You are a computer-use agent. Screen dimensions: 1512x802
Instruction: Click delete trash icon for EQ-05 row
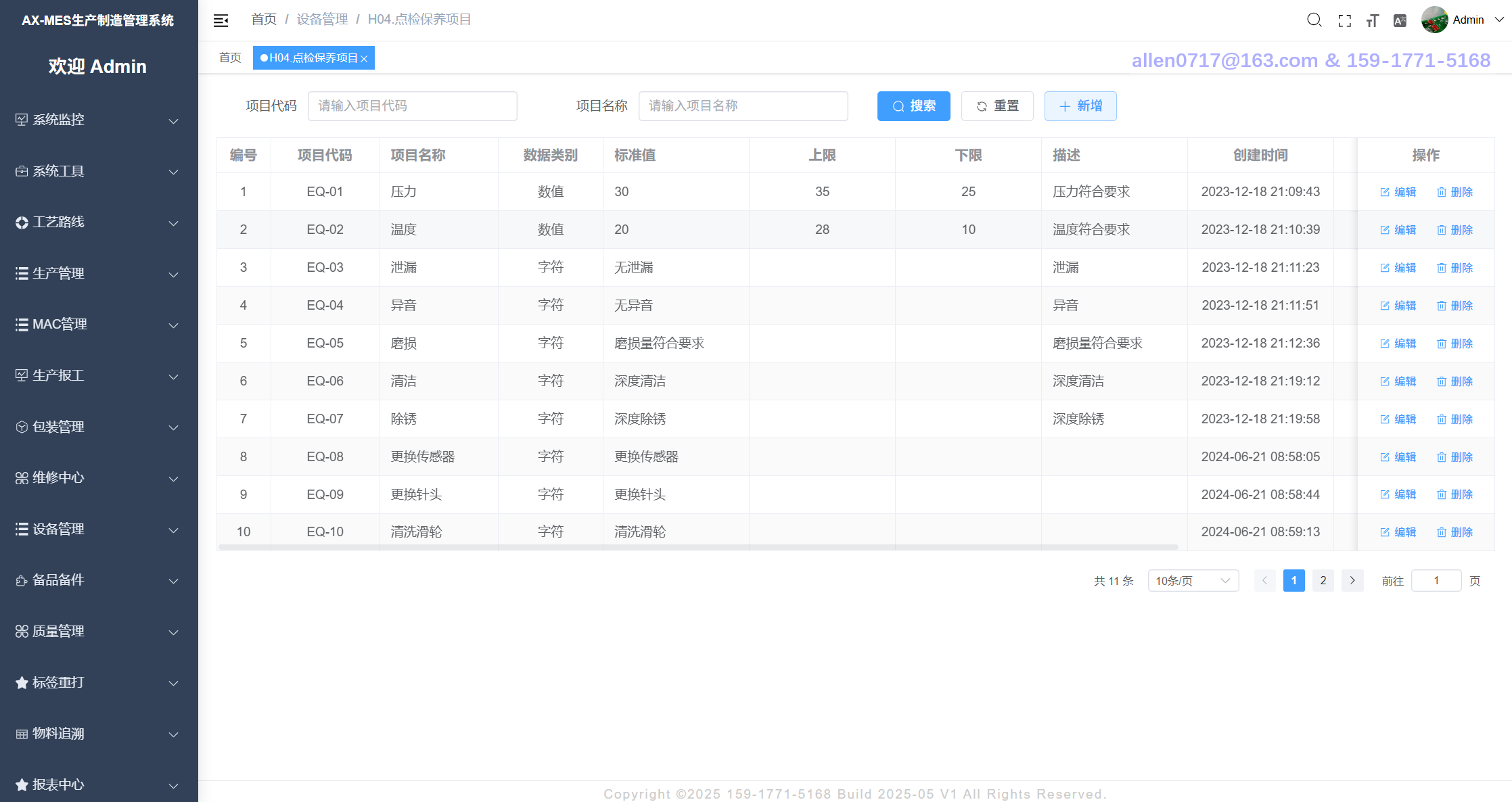pyautogui.click(x=1441, y=344)
